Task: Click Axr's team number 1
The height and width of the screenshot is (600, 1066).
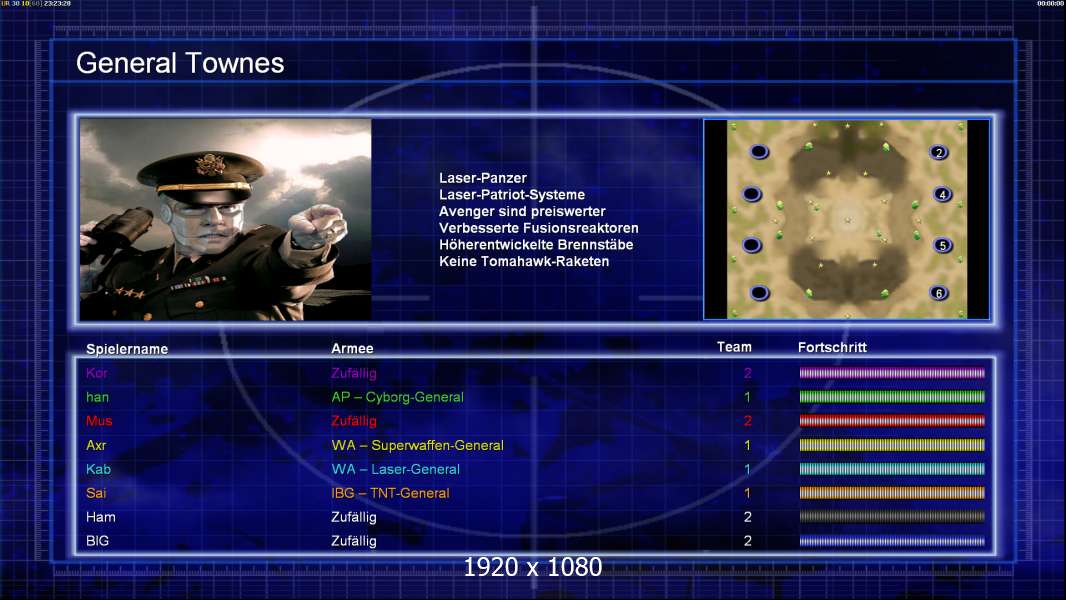Action: coord(748,445)
